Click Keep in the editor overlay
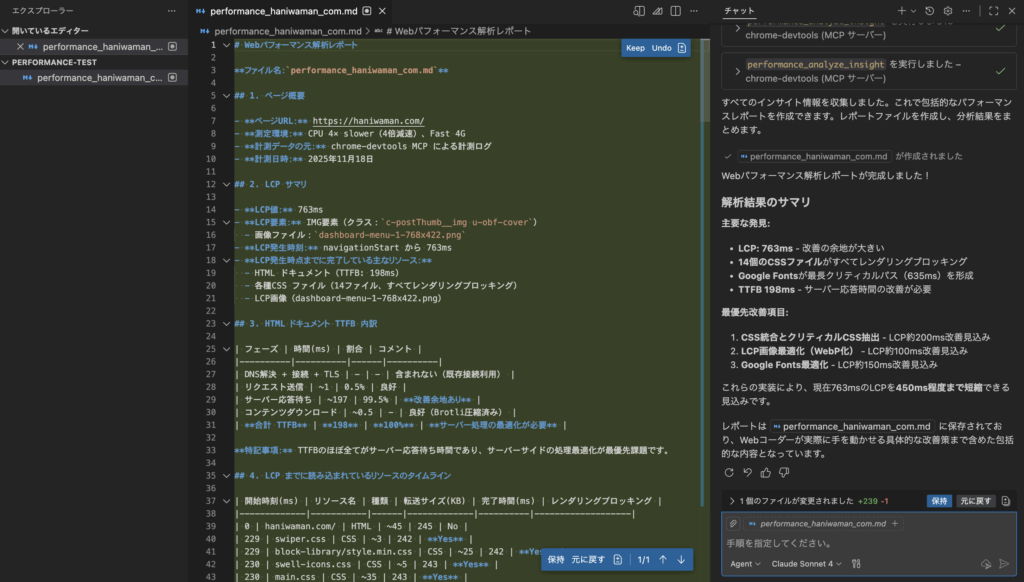This screenshot has width=1024, height=582. click(x=635, y=48)
